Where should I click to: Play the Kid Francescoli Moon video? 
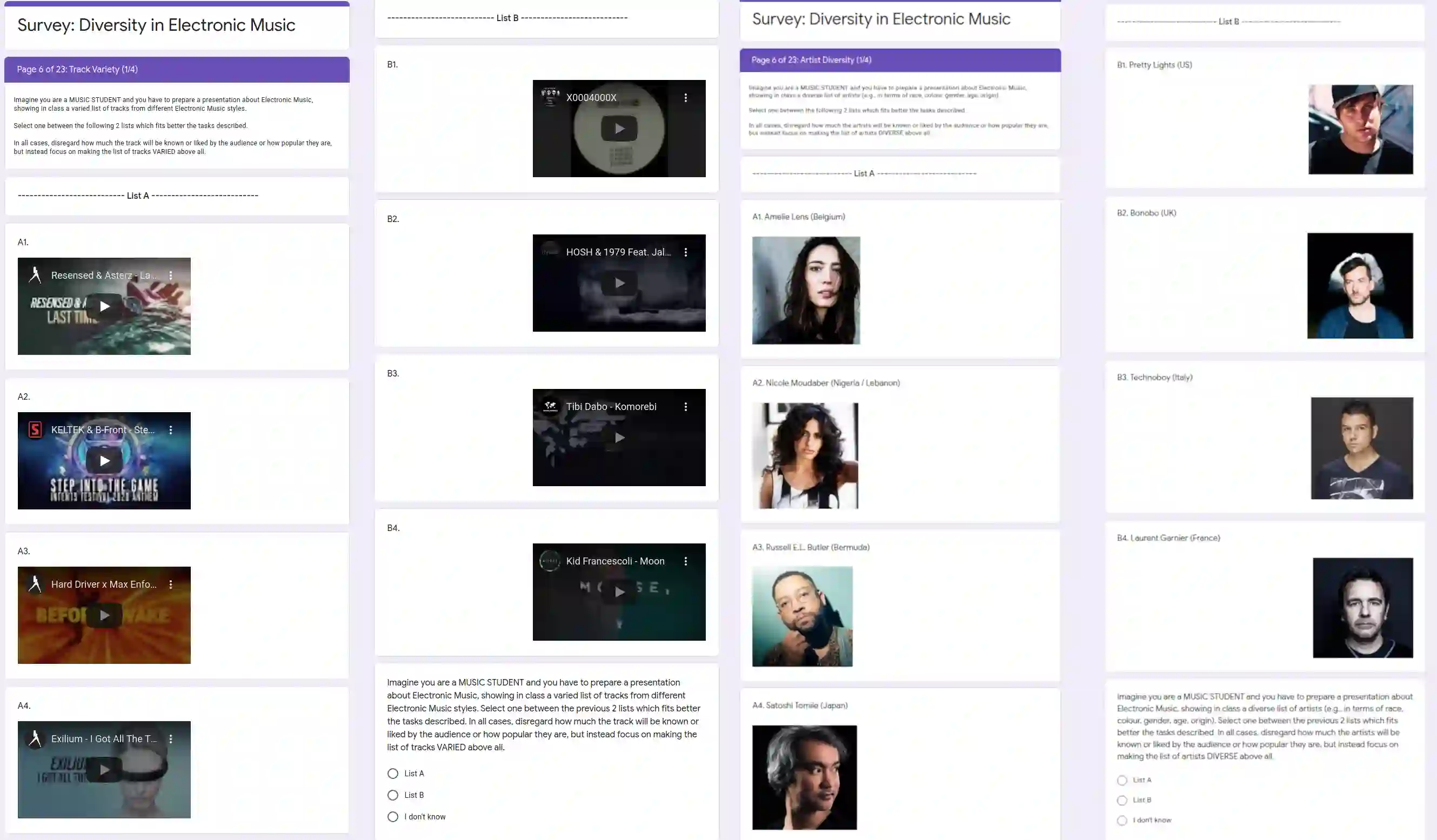click(619, 592)
